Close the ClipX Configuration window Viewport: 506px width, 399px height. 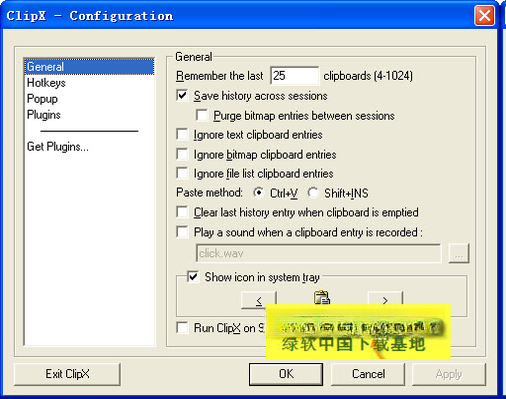point(484,15)
